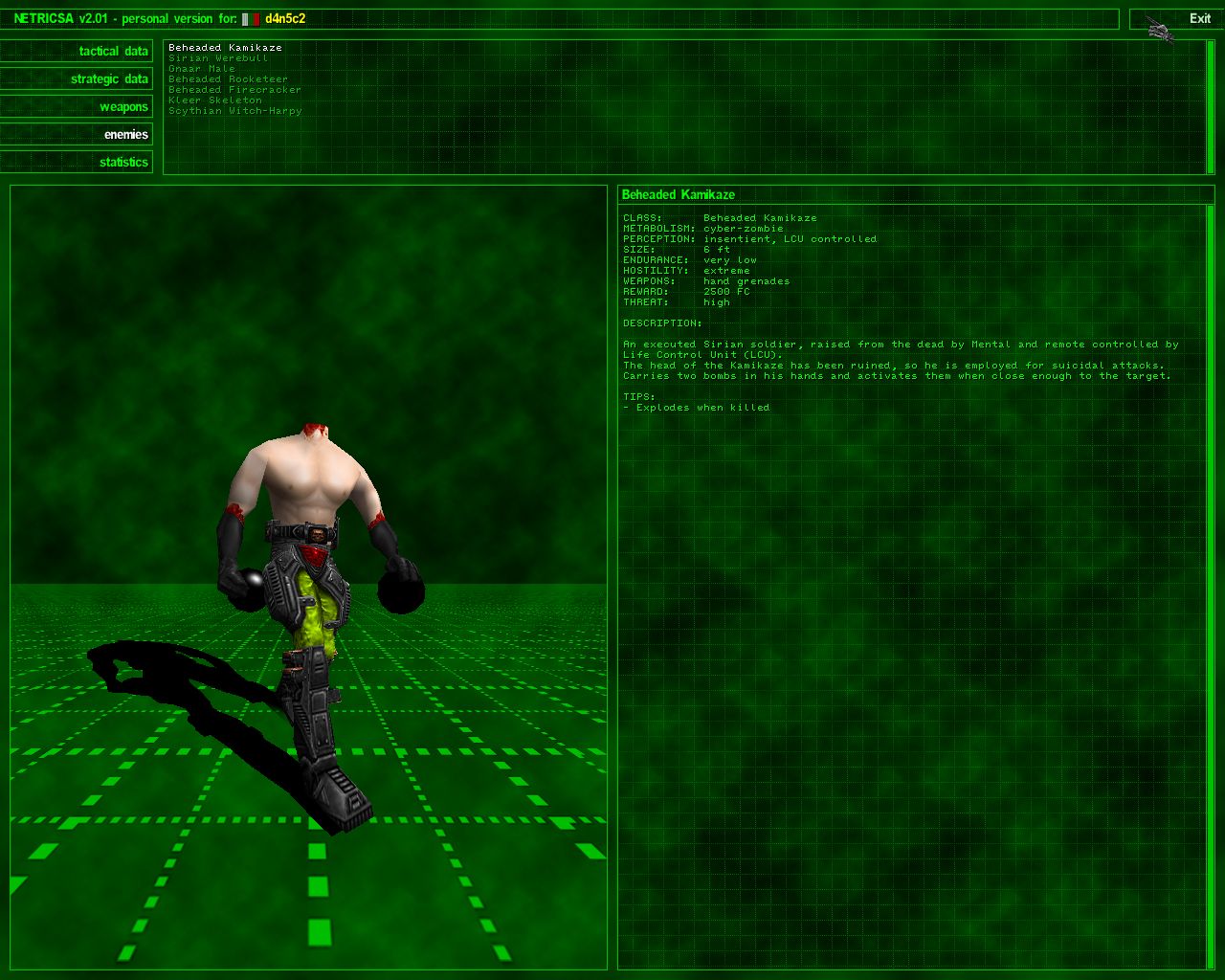1225x980 pixels.
Task: Click the enemy list scrollbar
Action: point(1211,107)
